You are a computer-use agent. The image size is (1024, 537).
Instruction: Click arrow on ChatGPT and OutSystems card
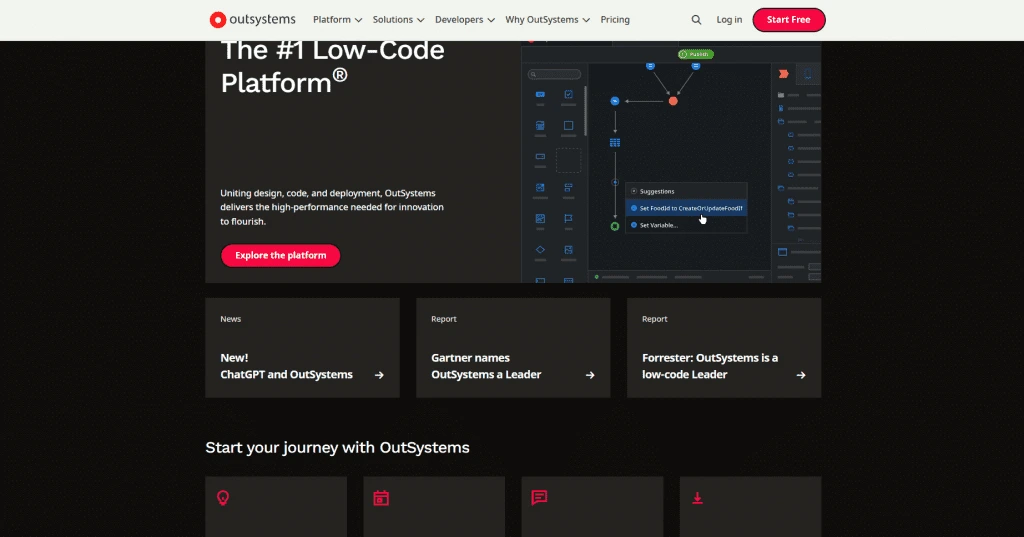(379, 375)
